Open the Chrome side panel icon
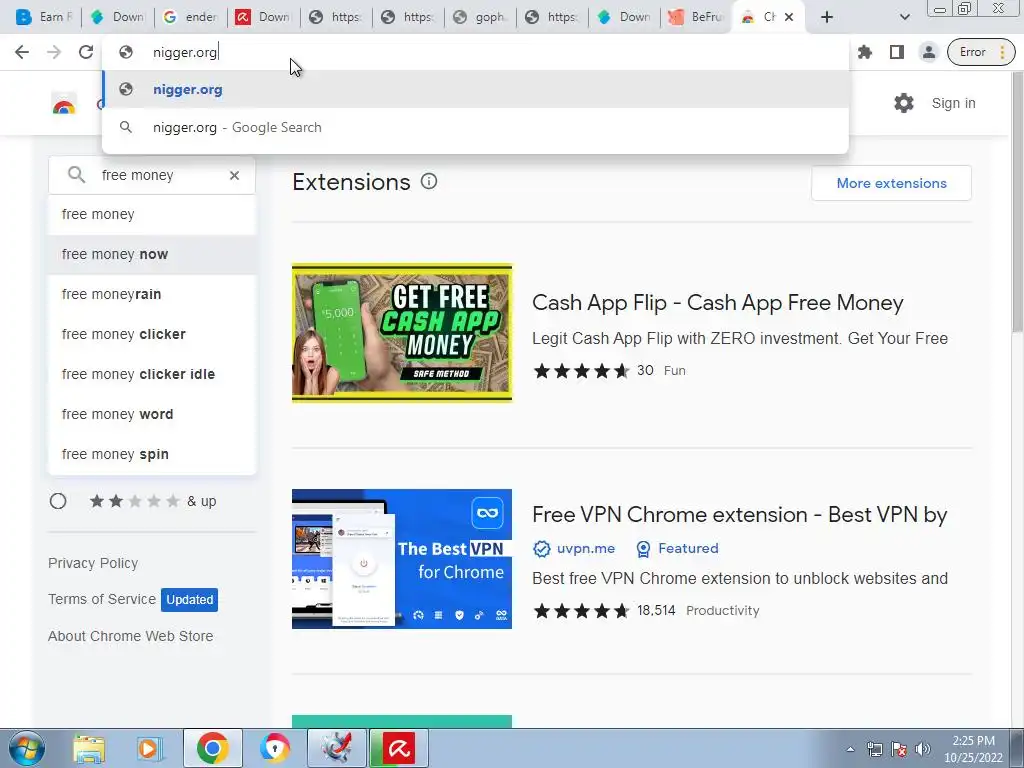This screenshot has width=1024, height=768. coord(897,52)
